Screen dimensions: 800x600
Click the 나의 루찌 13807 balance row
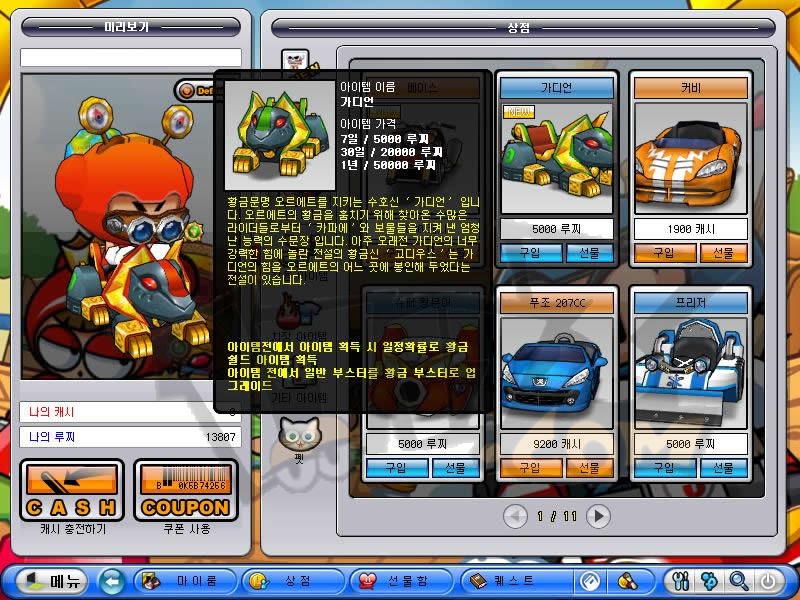[130, 437]
